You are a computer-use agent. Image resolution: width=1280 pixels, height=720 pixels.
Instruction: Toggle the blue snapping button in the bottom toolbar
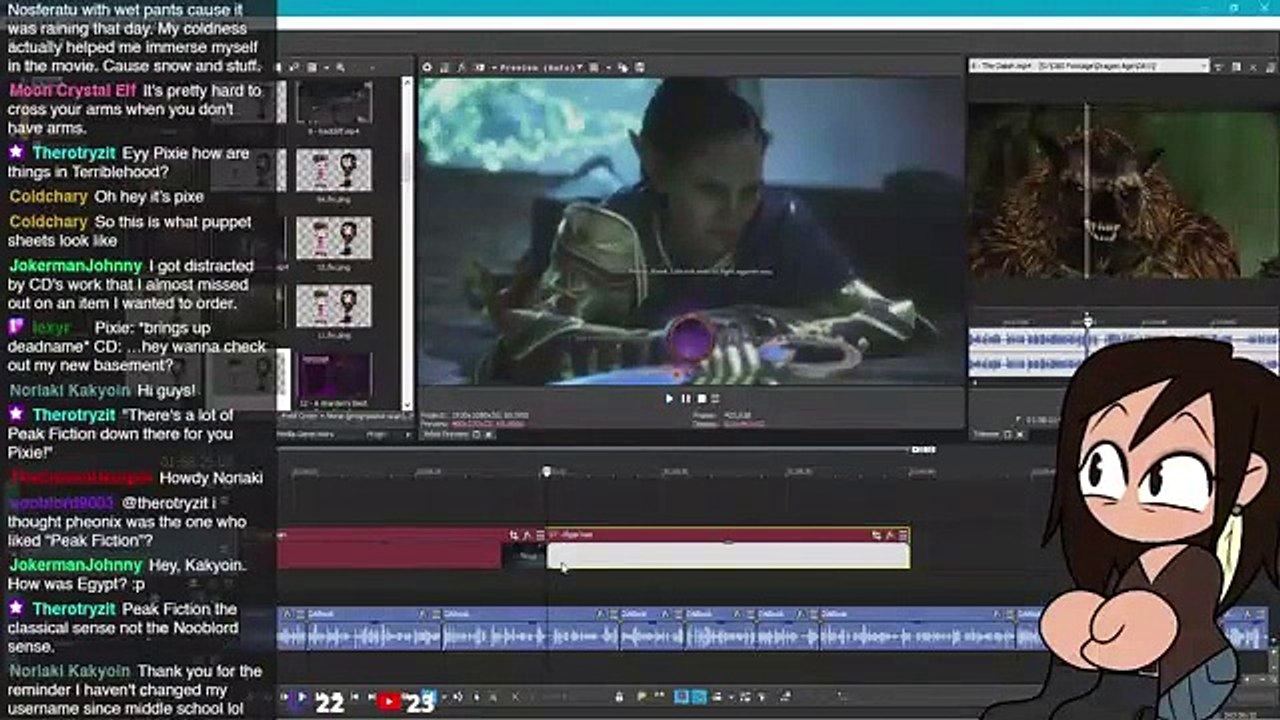pos(699,697)
